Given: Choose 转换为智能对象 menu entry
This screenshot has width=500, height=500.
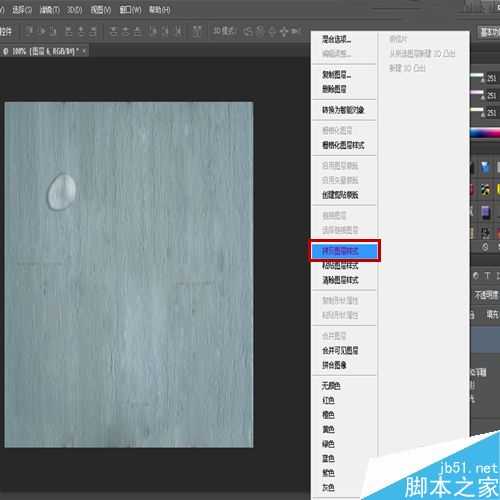Looking at the screenshot, I should (344, 110).
